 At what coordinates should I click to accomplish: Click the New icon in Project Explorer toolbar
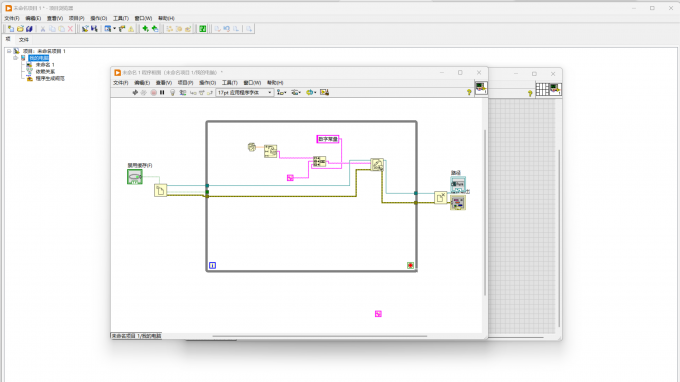[10, 29]
